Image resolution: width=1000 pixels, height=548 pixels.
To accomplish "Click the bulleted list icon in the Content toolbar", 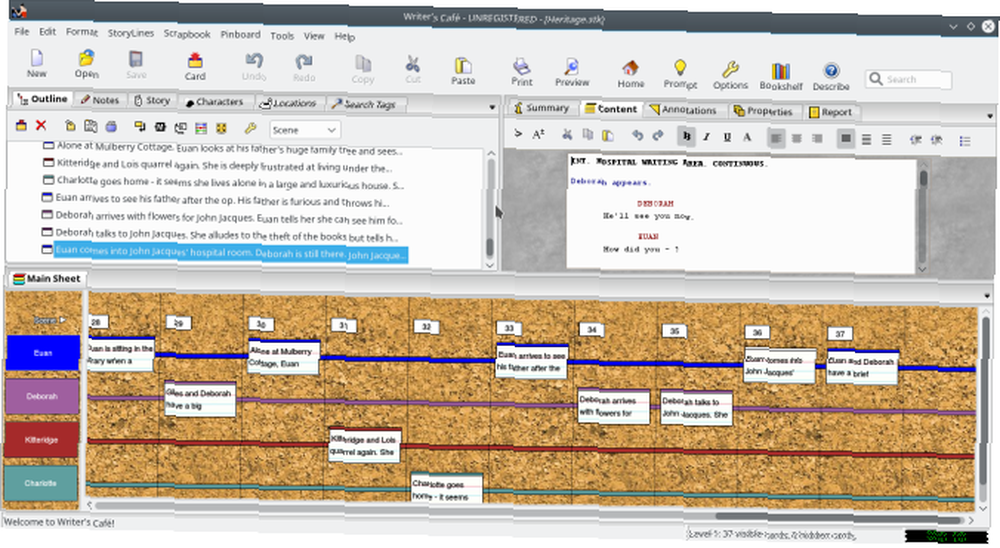I will pos(965,141).
